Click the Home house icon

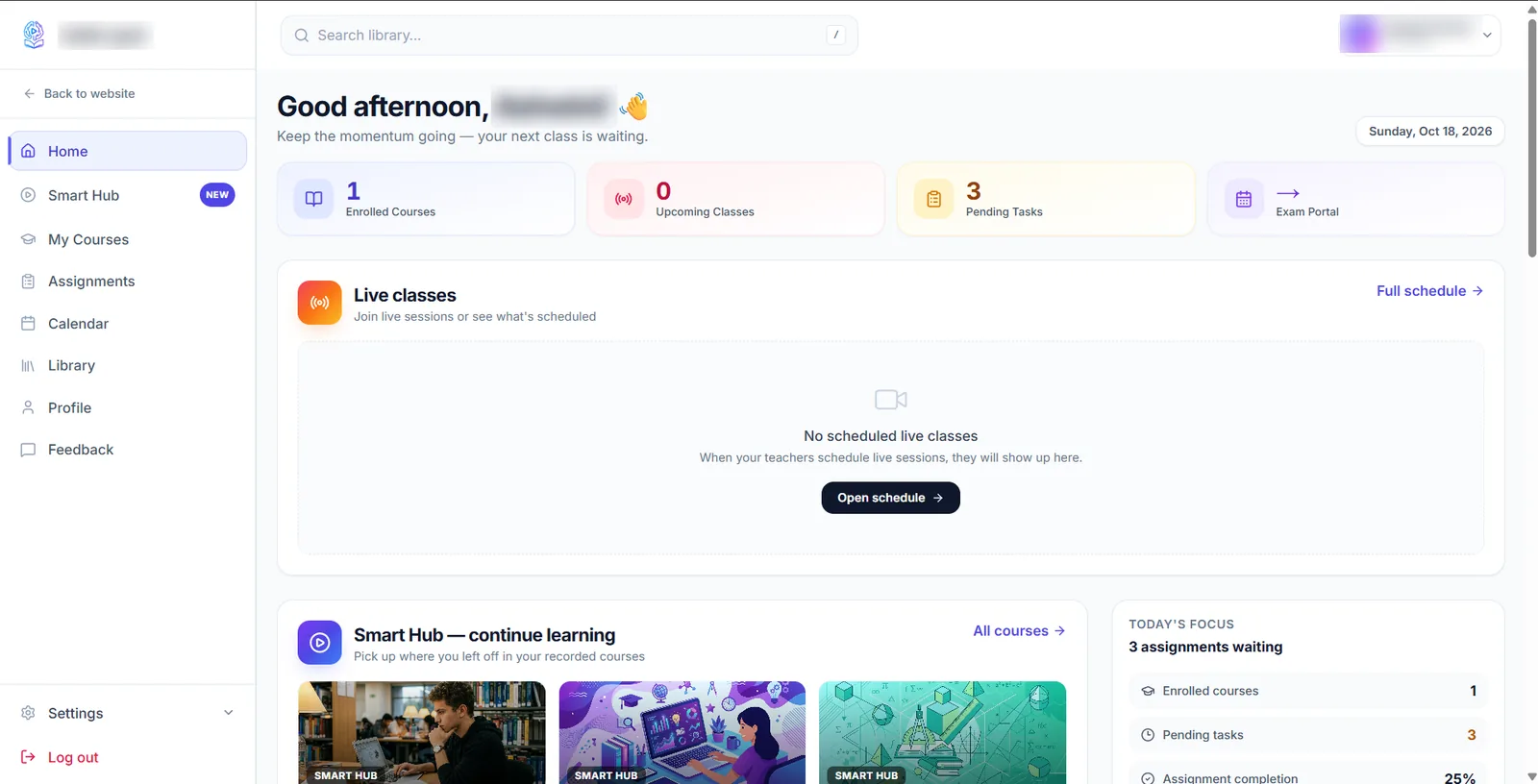(x=29, y=151)
